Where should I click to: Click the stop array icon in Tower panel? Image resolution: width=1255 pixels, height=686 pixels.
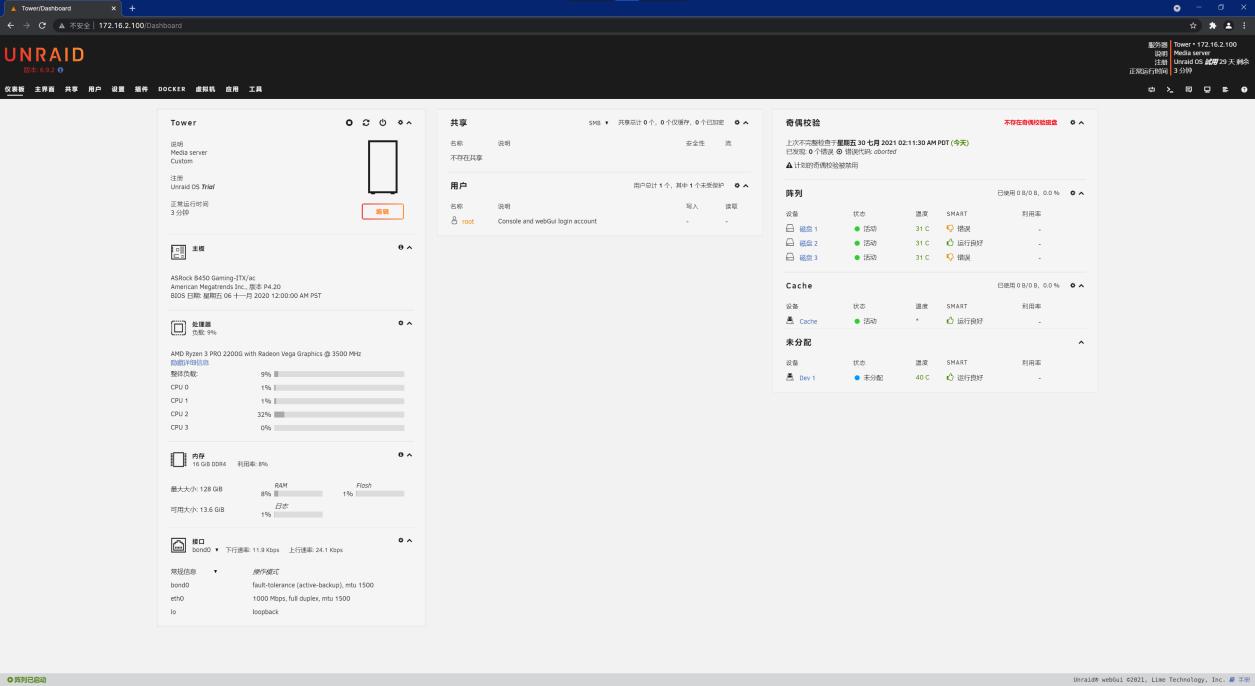click(x=349, y=123)
